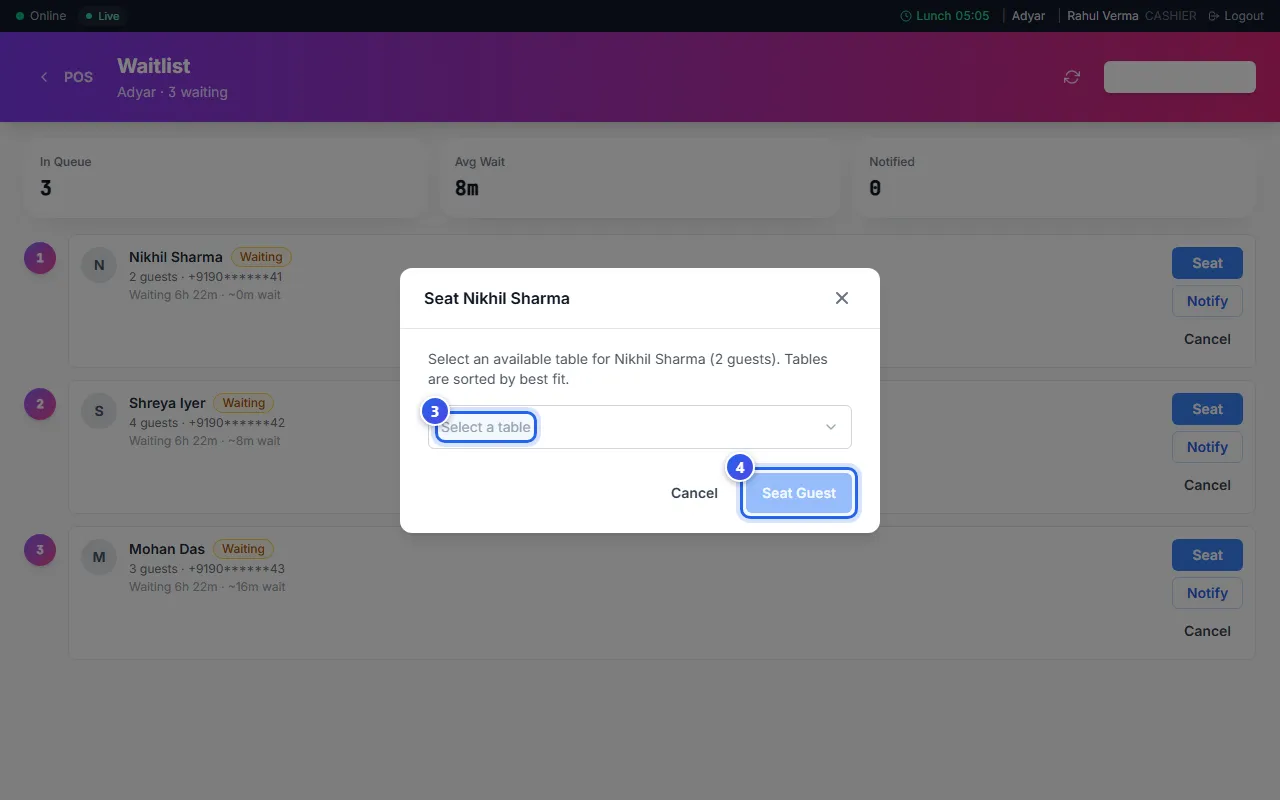Image resolution: width=1280 pixels, height=800 pixels.
Task: Go back to POS with the arrow
Action: coord(44,77)
